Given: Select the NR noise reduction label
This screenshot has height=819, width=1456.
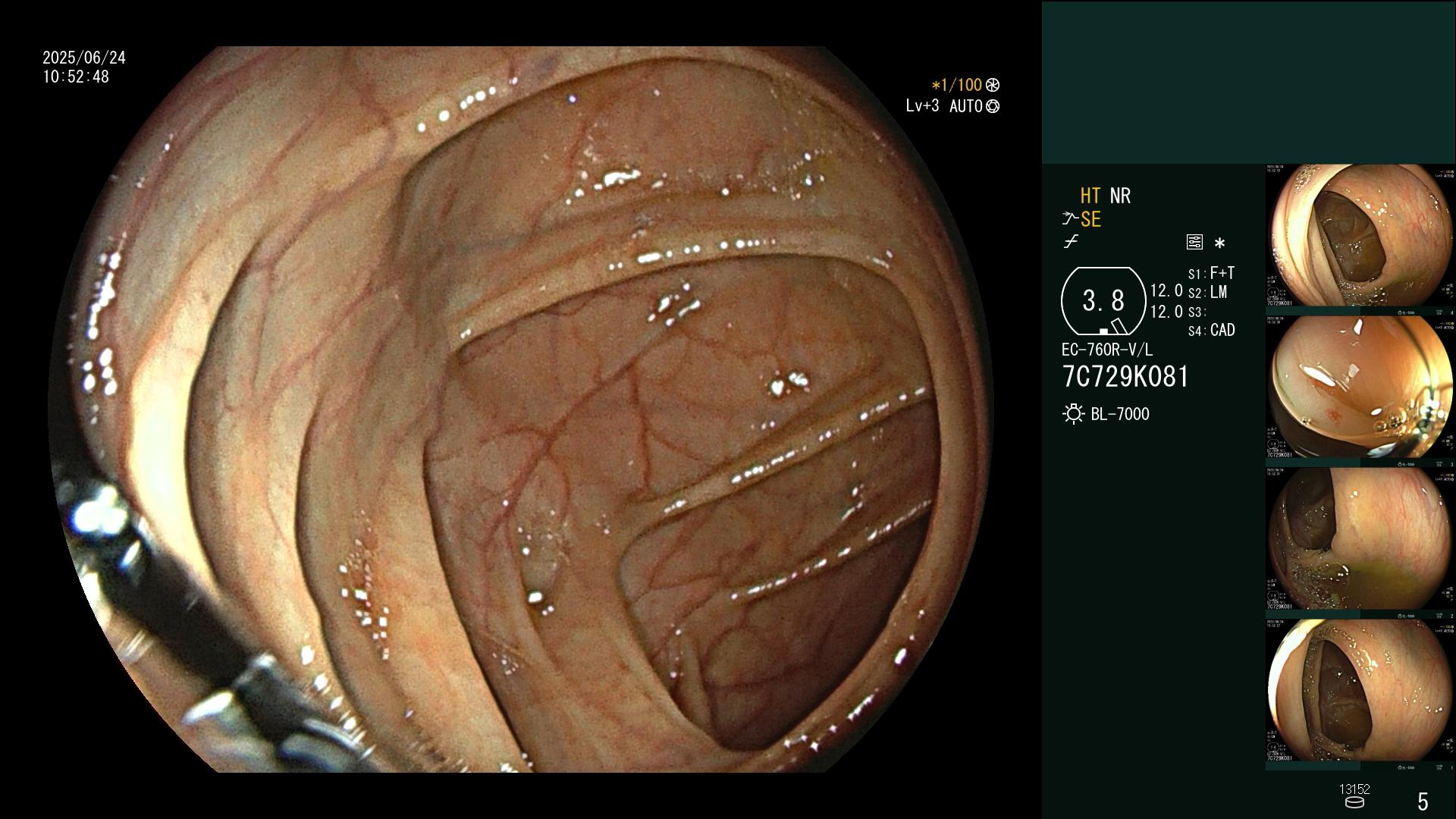Looking at the screenshot, I should (1120, 196).
